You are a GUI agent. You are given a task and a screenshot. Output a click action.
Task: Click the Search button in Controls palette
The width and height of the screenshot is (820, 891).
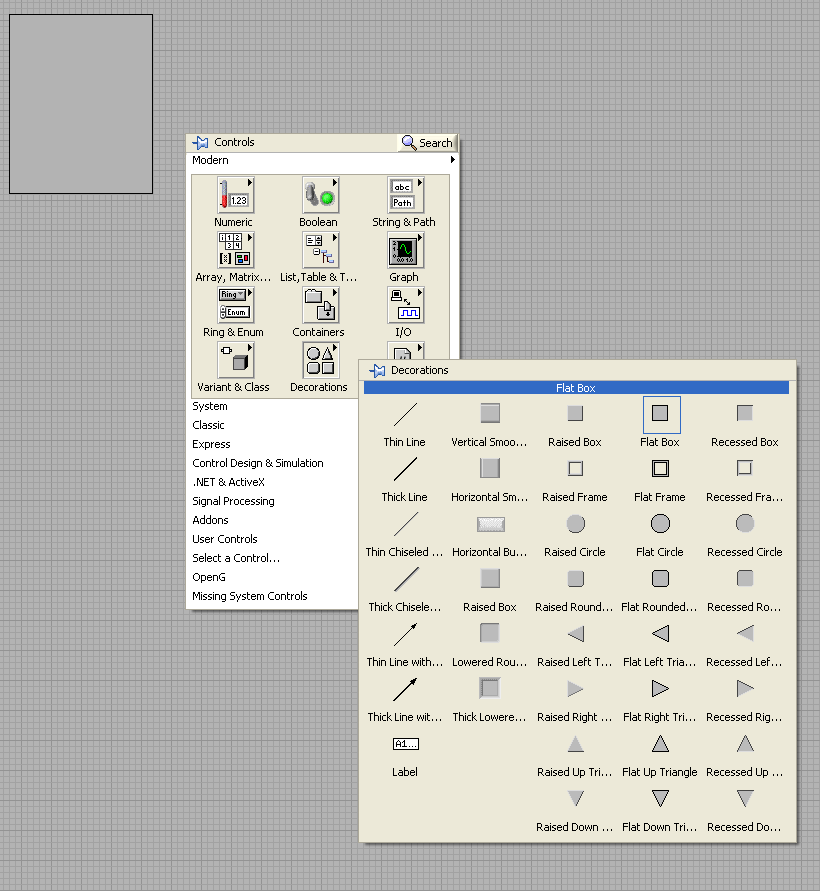click(427, 143)
